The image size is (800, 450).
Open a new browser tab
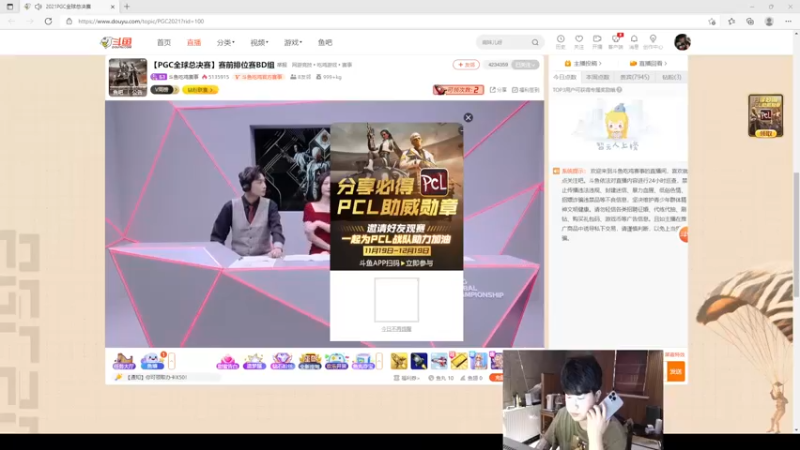127,7
